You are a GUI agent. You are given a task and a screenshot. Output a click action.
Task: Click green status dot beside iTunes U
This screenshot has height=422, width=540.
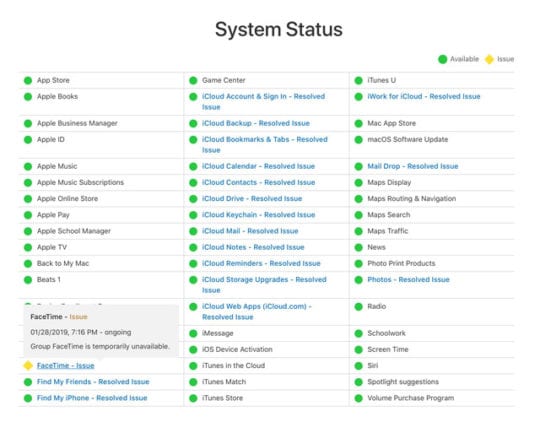point(359,81)
